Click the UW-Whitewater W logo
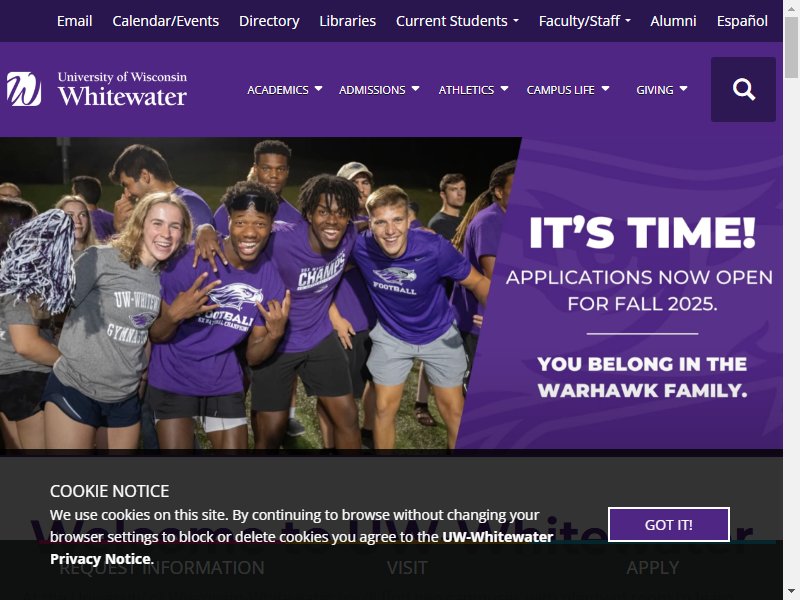The image size is (800, 600). 24,89
